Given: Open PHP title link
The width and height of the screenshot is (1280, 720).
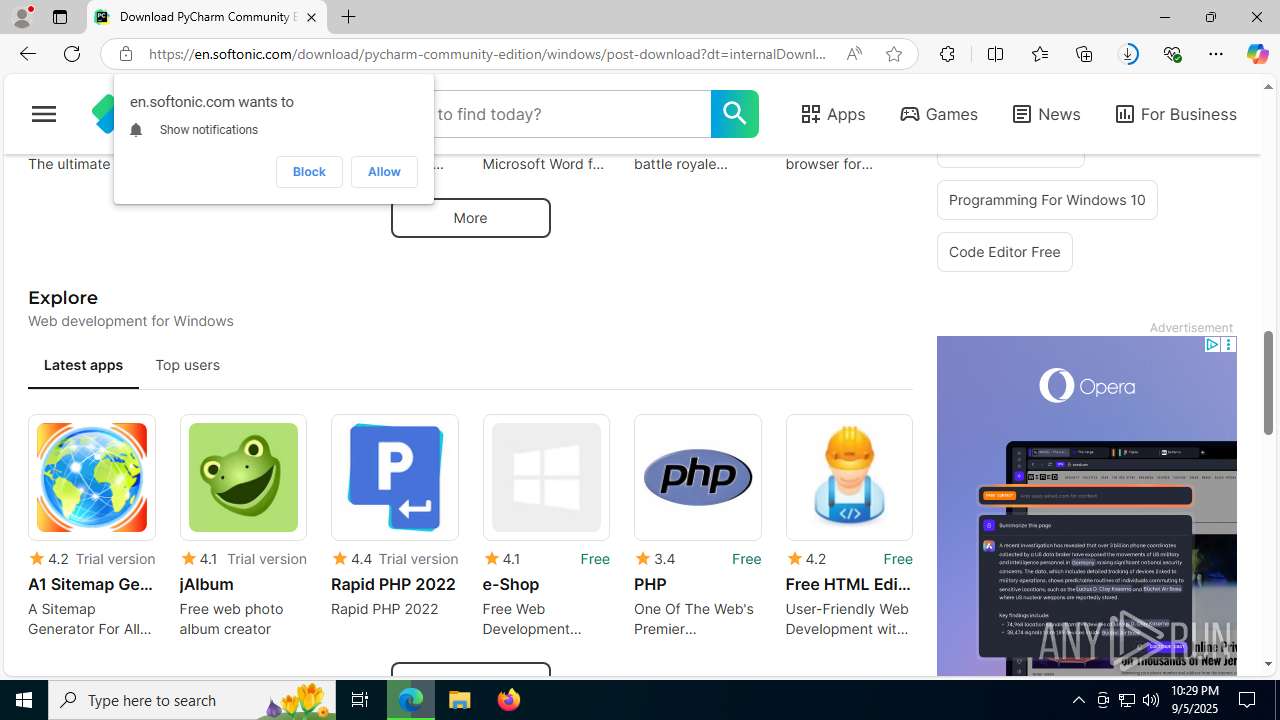Looking at the screenshot, I should 650,584.
